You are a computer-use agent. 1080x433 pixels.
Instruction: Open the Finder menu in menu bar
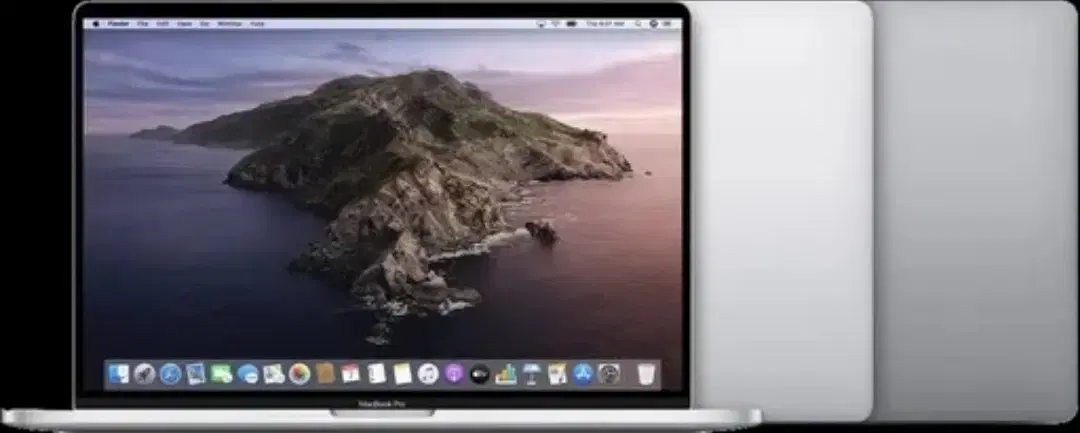pyautogui.click(x=118, y=23)
